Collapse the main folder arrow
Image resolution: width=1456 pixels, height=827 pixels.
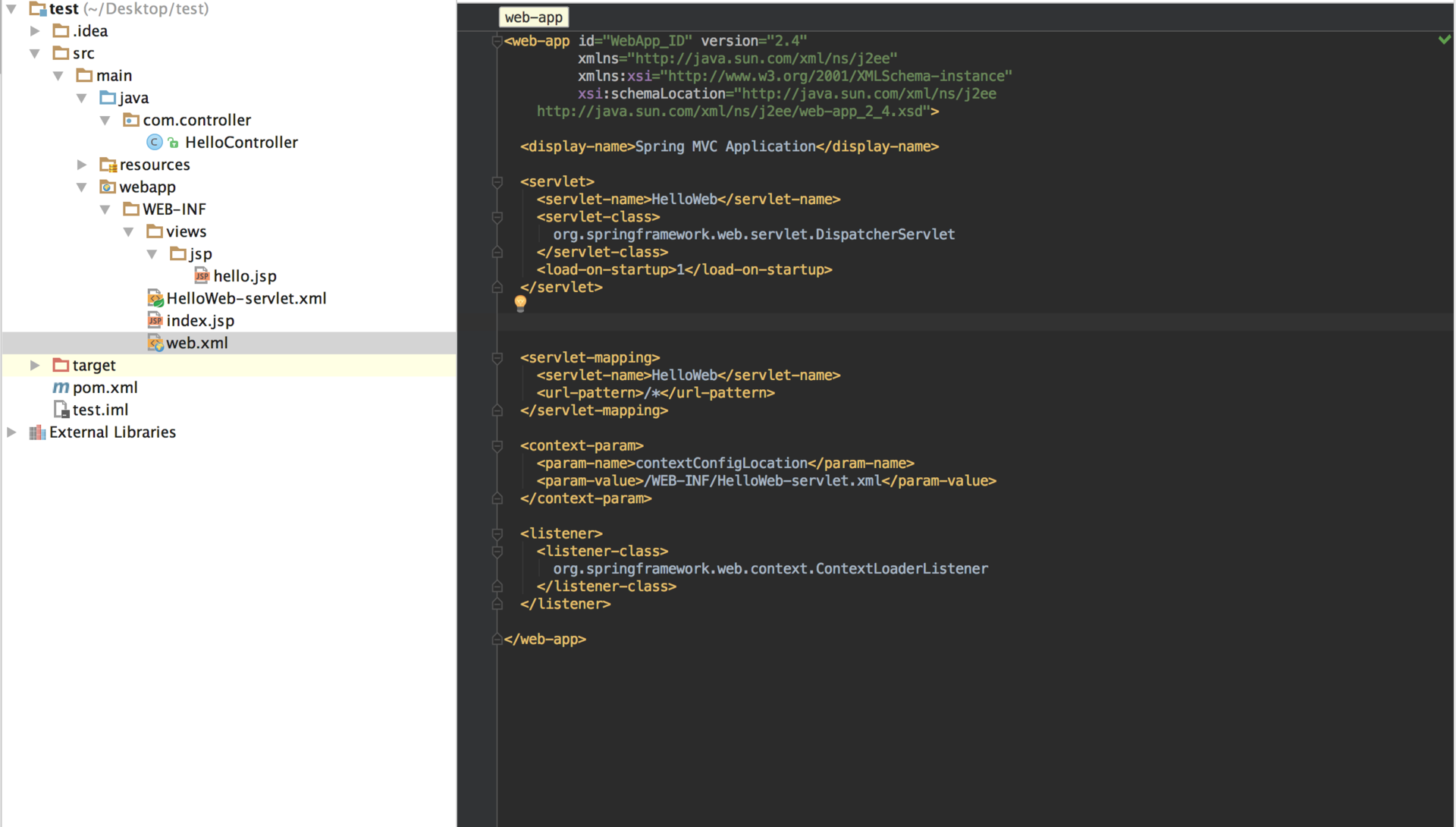[x=58, y=76]
